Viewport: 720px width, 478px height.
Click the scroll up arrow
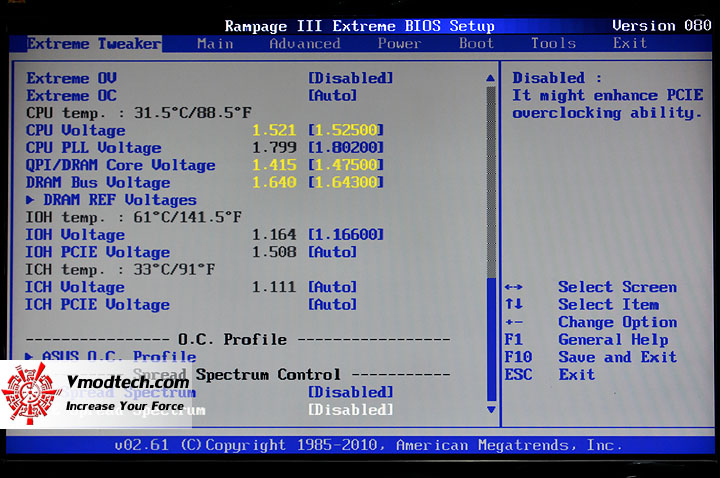(490, 78)
